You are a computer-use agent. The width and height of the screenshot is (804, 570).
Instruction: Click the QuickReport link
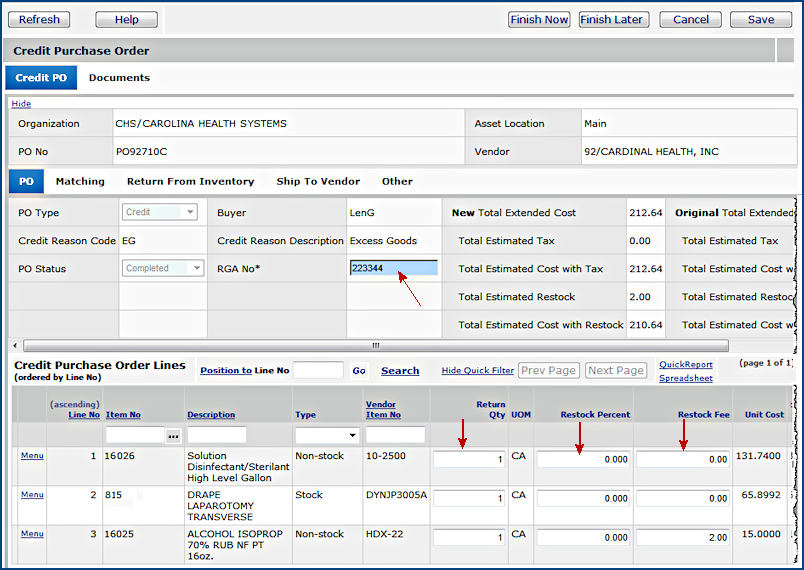pos(685,365)
